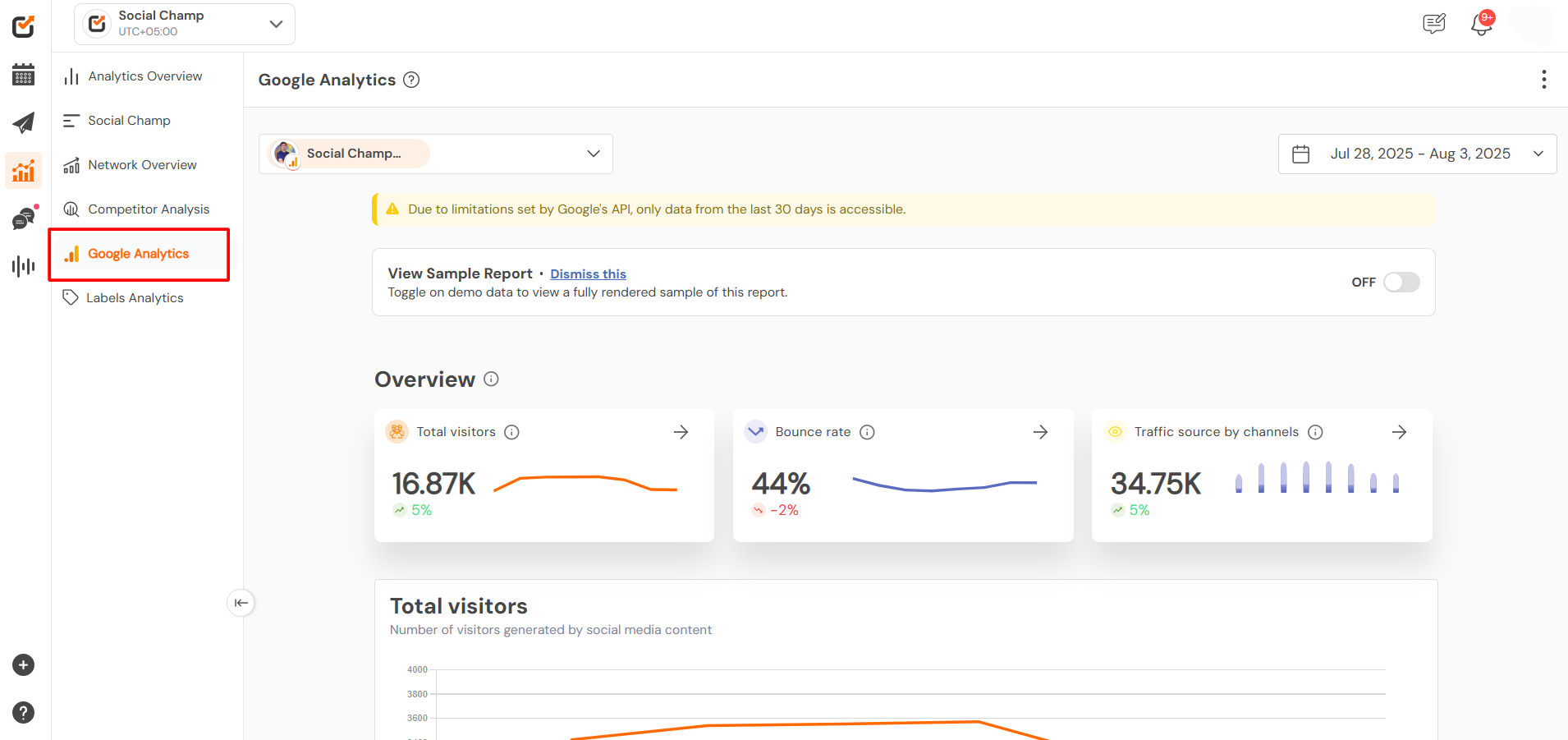Open the notifications bell icon

tap(1482, 24)
